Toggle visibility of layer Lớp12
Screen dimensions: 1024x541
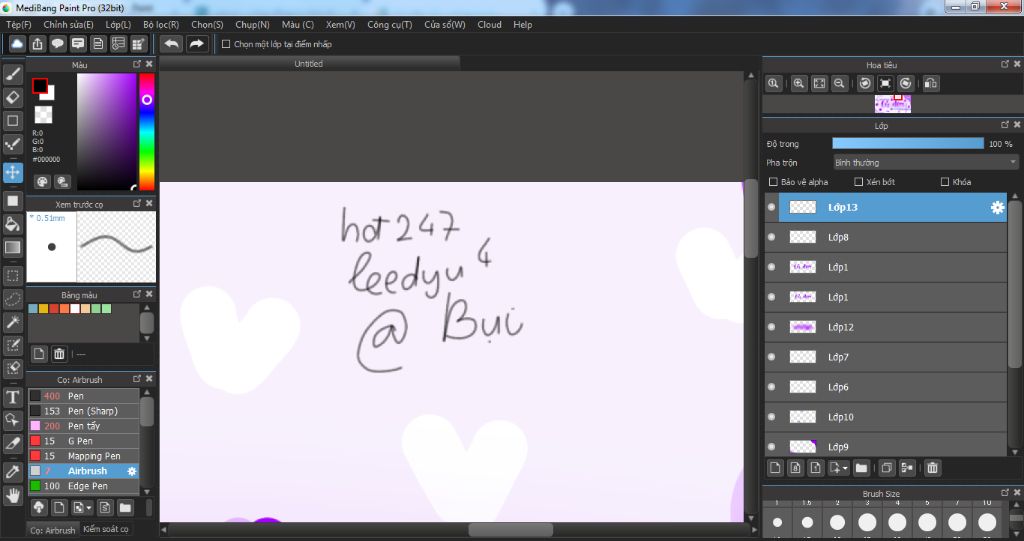(x=771, y=327)
